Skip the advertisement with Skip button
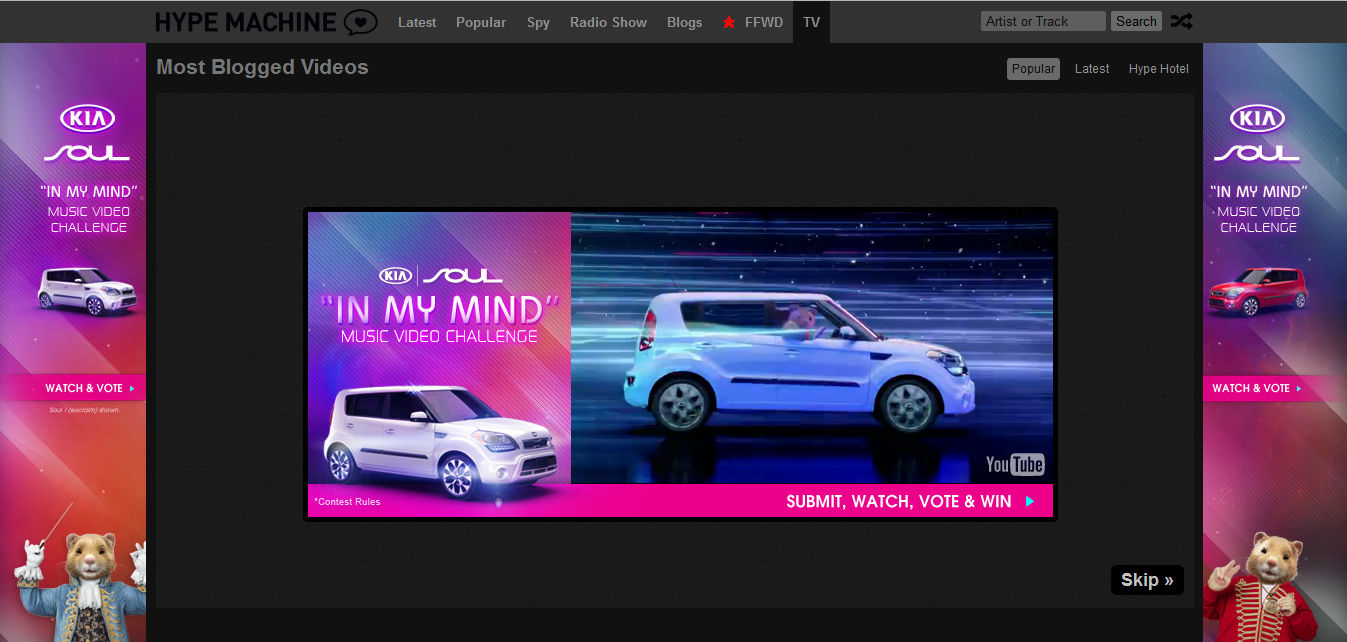This screenshot has height=642, width=1347. coord(1147,580)
